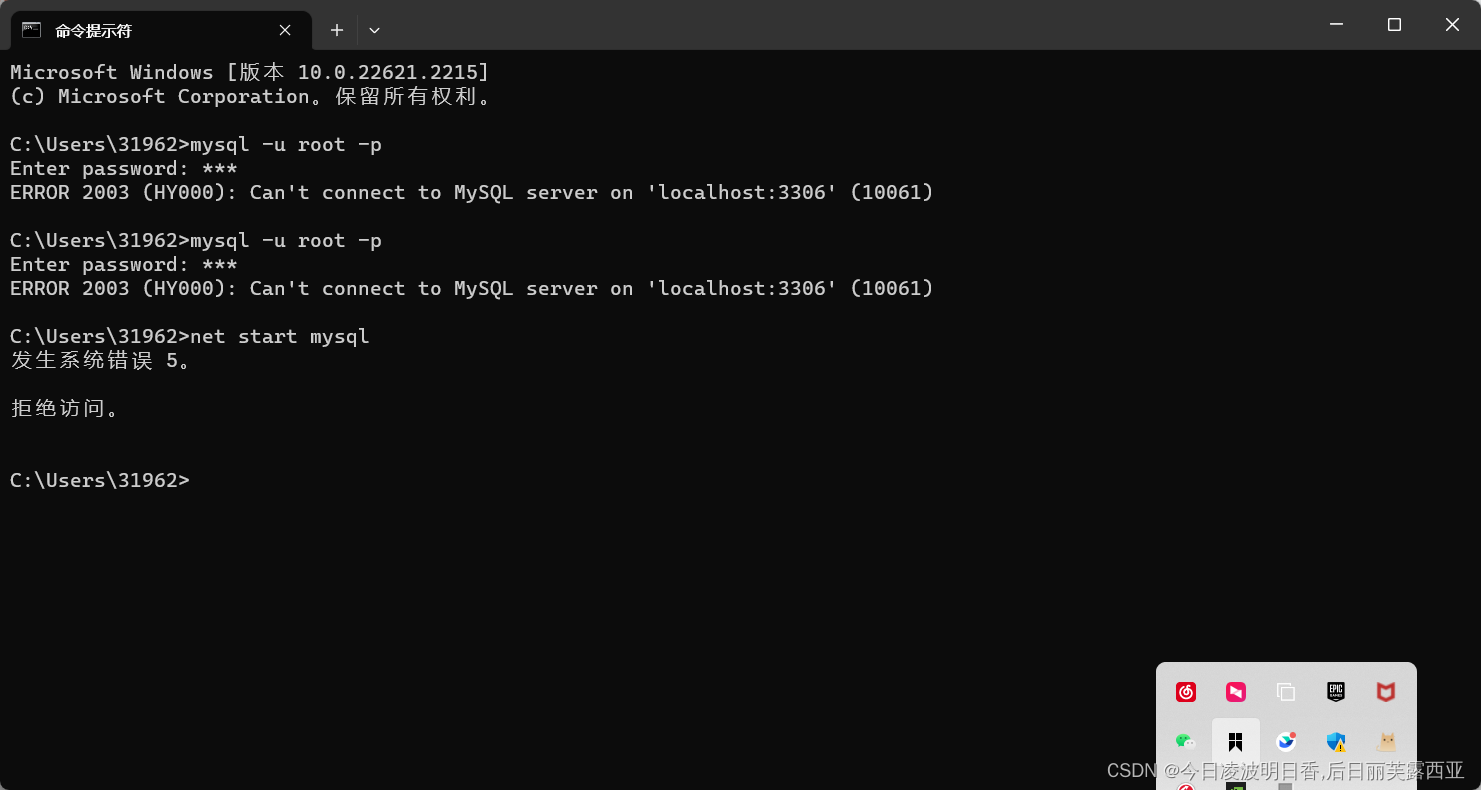
Task: Maximize the terminal window
Action: click(x=1394, y=24)
